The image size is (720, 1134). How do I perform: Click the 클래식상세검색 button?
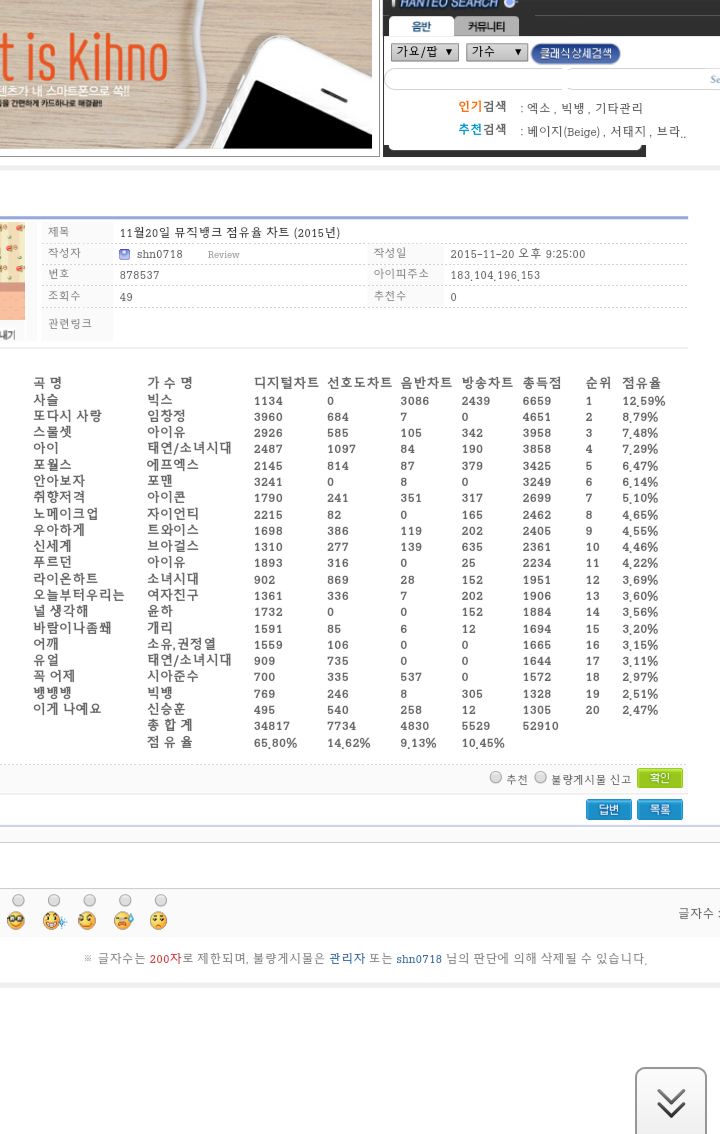[576, 54]
